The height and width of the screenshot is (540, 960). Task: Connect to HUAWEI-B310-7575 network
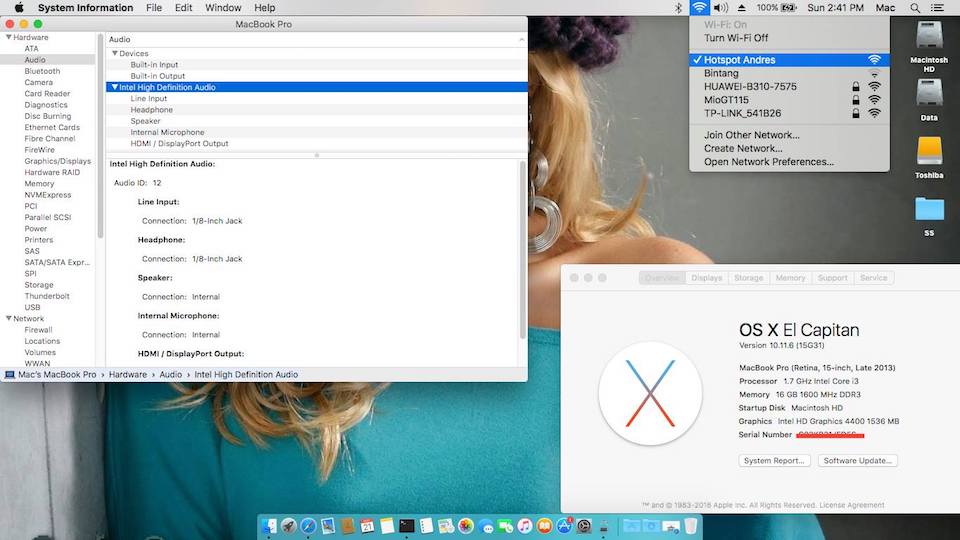789,86
